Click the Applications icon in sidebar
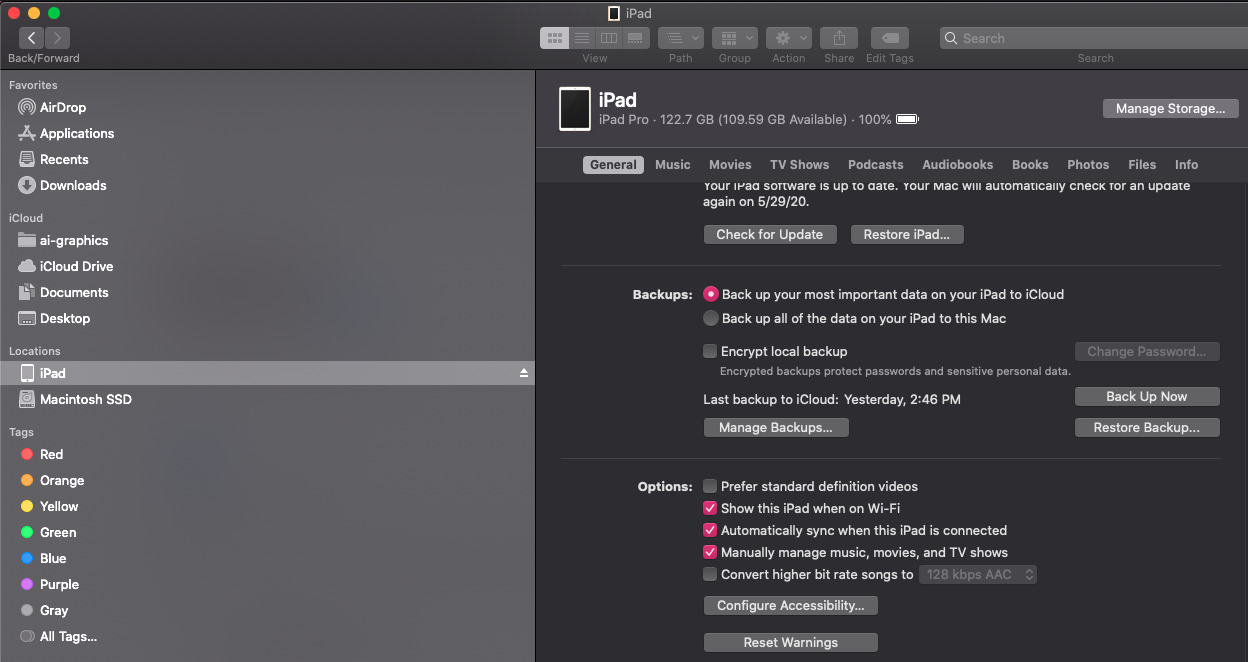This screenshot has width=1248, height=662. 27,133
